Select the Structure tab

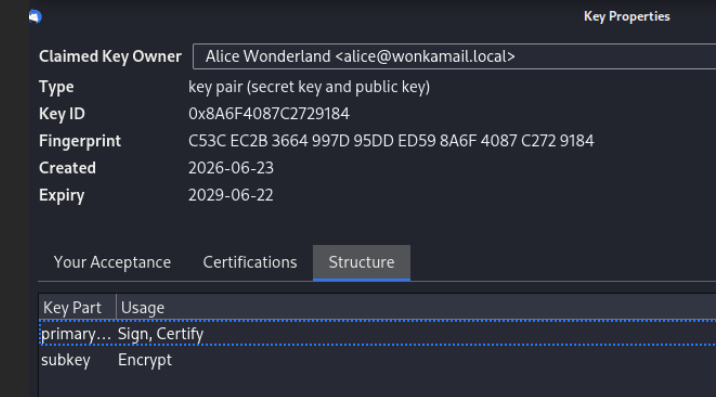click(361, 262)
